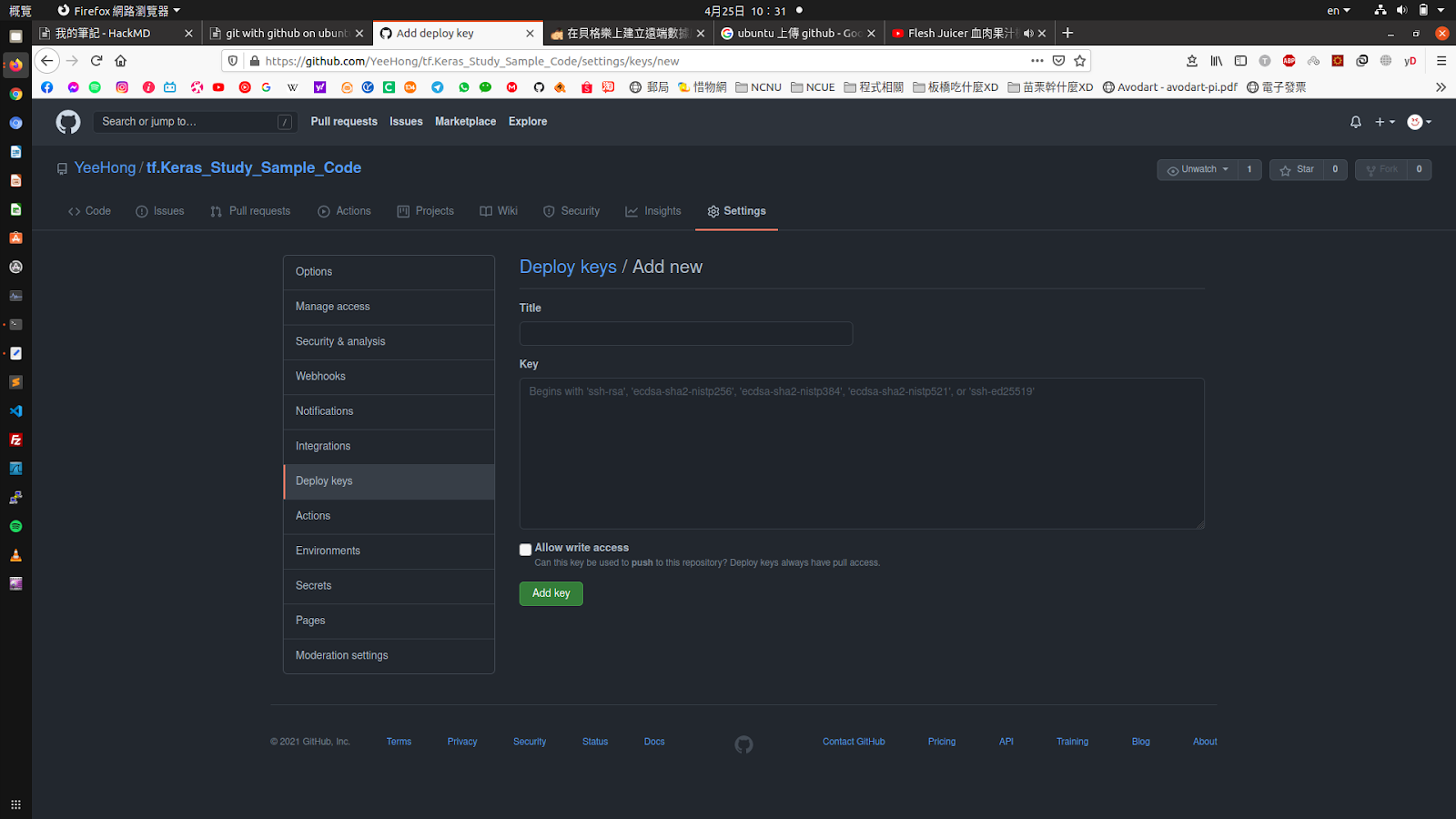This screenshot has width=1456, height=819.
Task: Click the green Add key button
Action: [551, 593]
